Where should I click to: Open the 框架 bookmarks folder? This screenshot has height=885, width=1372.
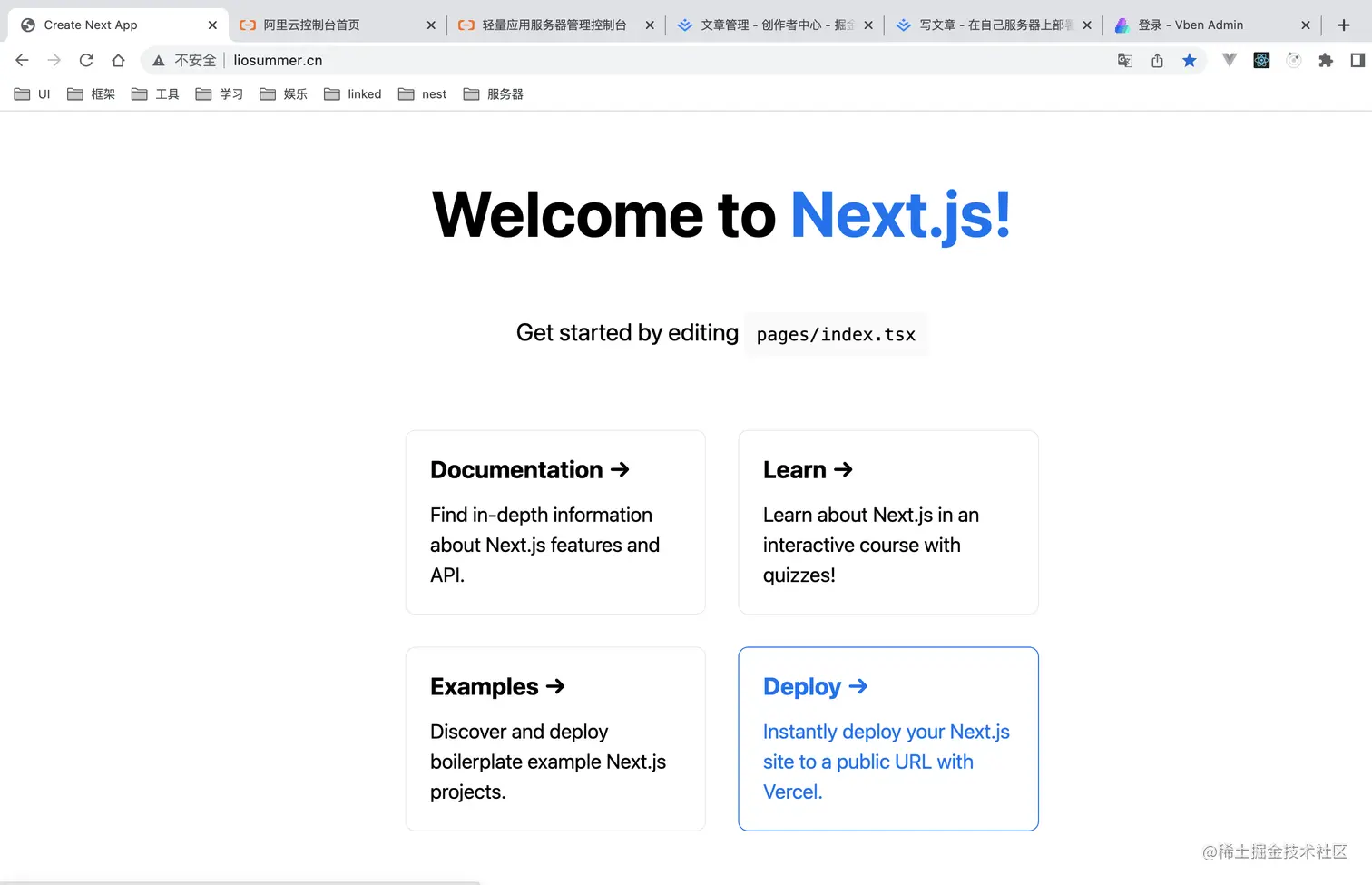tap(92, 93)
